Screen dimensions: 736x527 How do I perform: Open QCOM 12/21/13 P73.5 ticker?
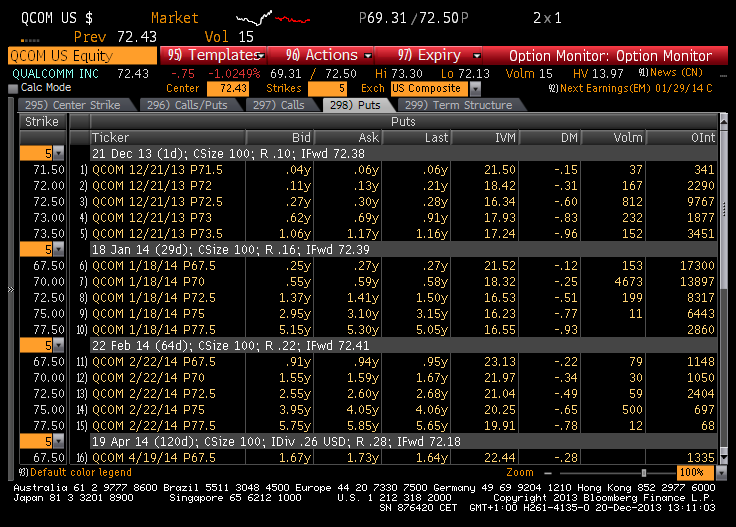click(157, 234)
